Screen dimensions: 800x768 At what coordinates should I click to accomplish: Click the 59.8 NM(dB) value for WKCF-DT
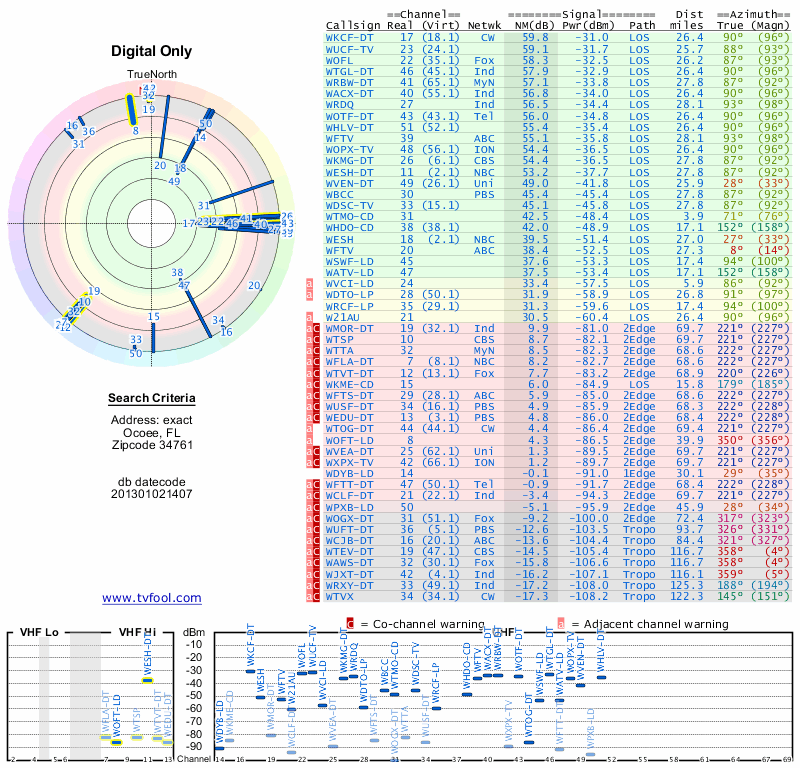click(535, 38)
